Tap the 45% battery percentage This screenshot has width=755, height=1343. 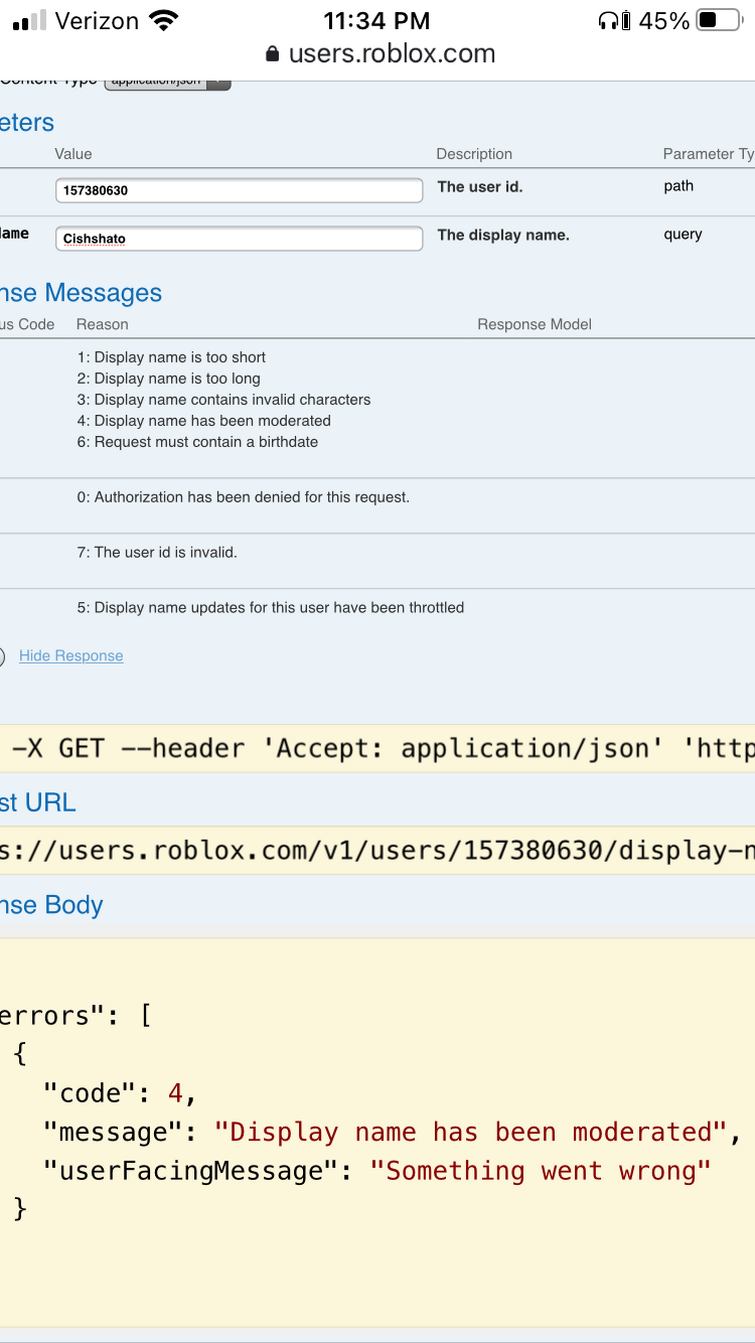664,21
